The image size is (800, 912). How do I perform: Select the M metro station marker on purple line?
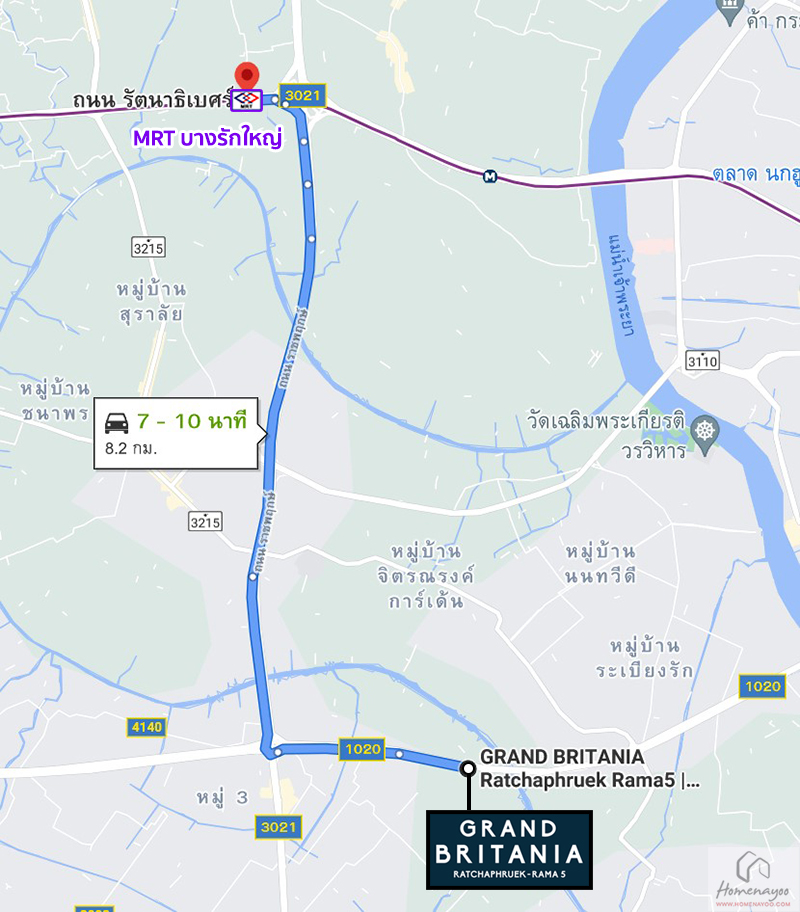tap(490, 176)
